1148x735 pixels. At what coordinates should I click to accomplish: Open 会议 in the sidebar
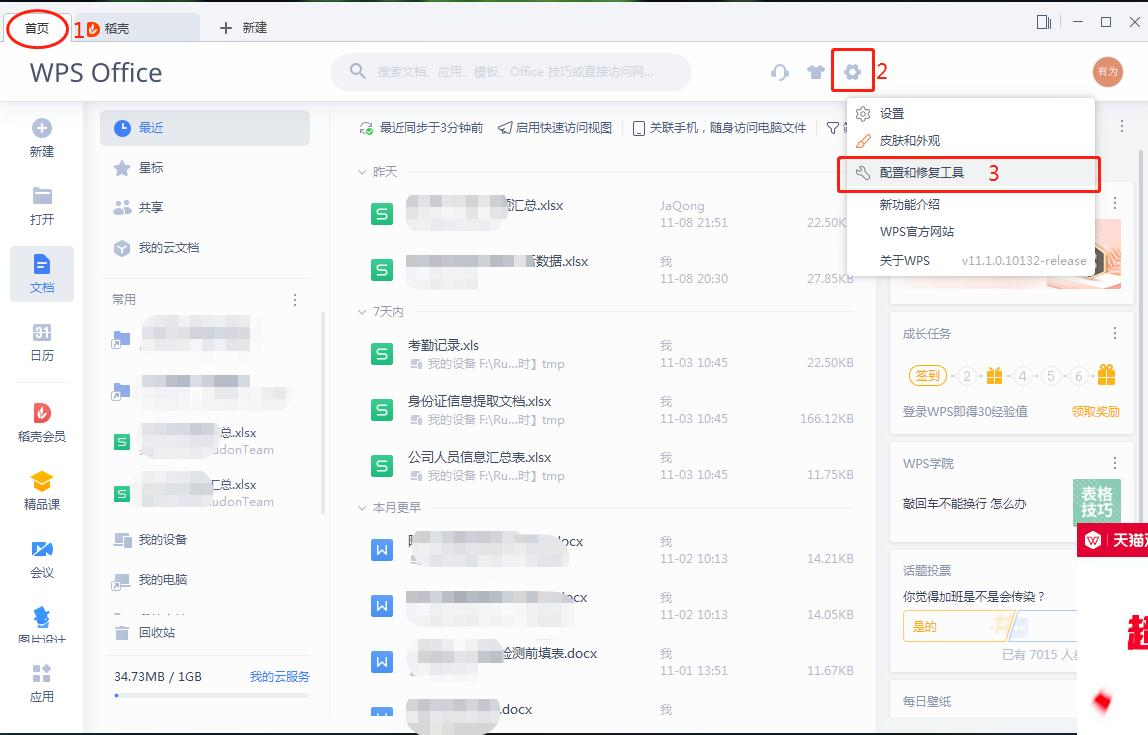[42, 559]
